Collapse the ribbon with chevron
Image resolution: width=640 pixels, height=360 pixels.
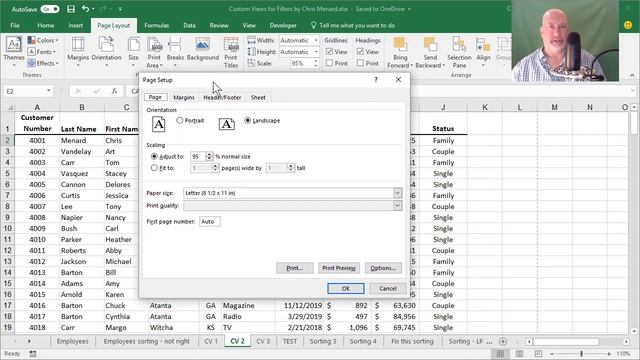[632, 75]
